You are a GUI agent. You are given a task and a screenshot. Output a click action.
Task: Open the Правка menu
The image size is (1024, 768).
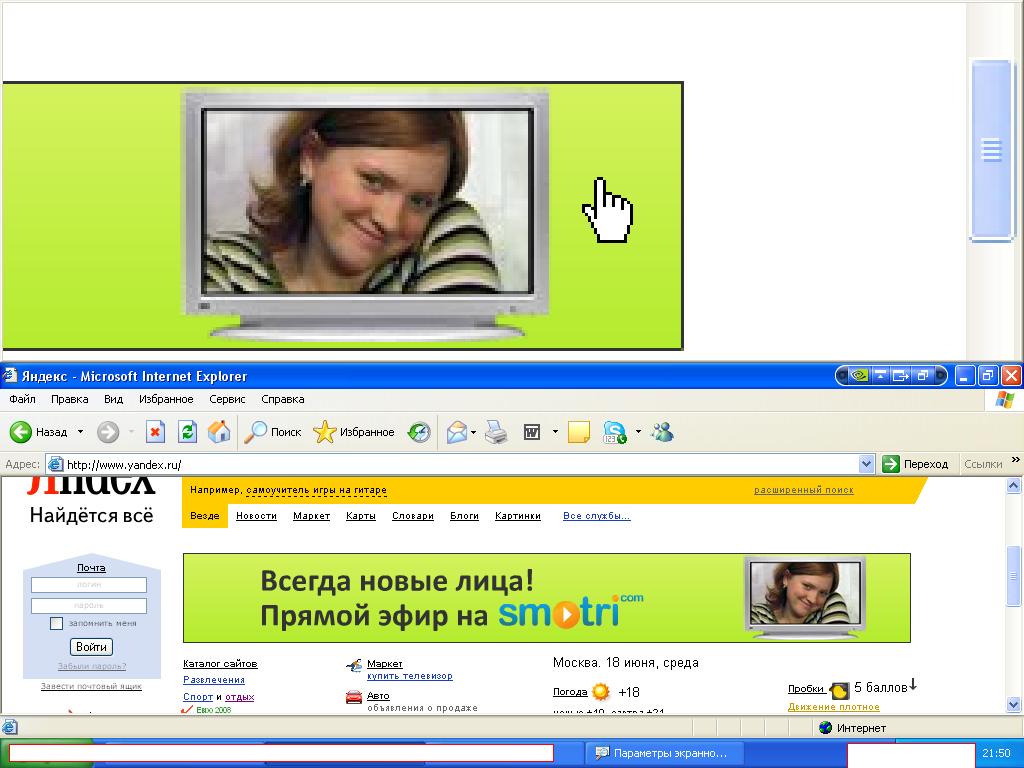tap(69, 399)
